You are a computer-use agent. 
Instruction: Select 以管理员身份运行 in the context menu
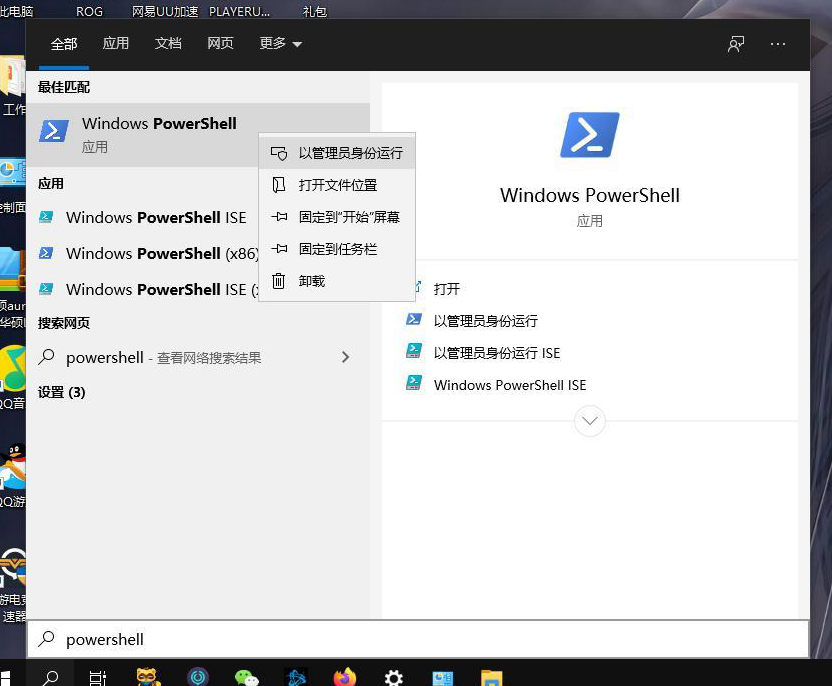(336, 153)
